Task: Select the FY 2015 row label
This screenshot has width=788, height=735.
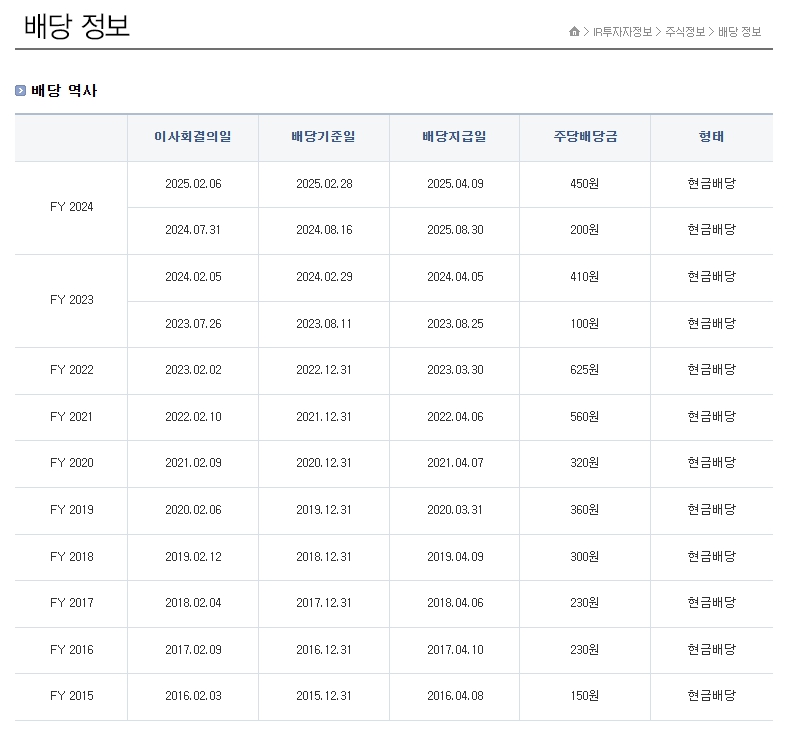Action: pos(71,696)
